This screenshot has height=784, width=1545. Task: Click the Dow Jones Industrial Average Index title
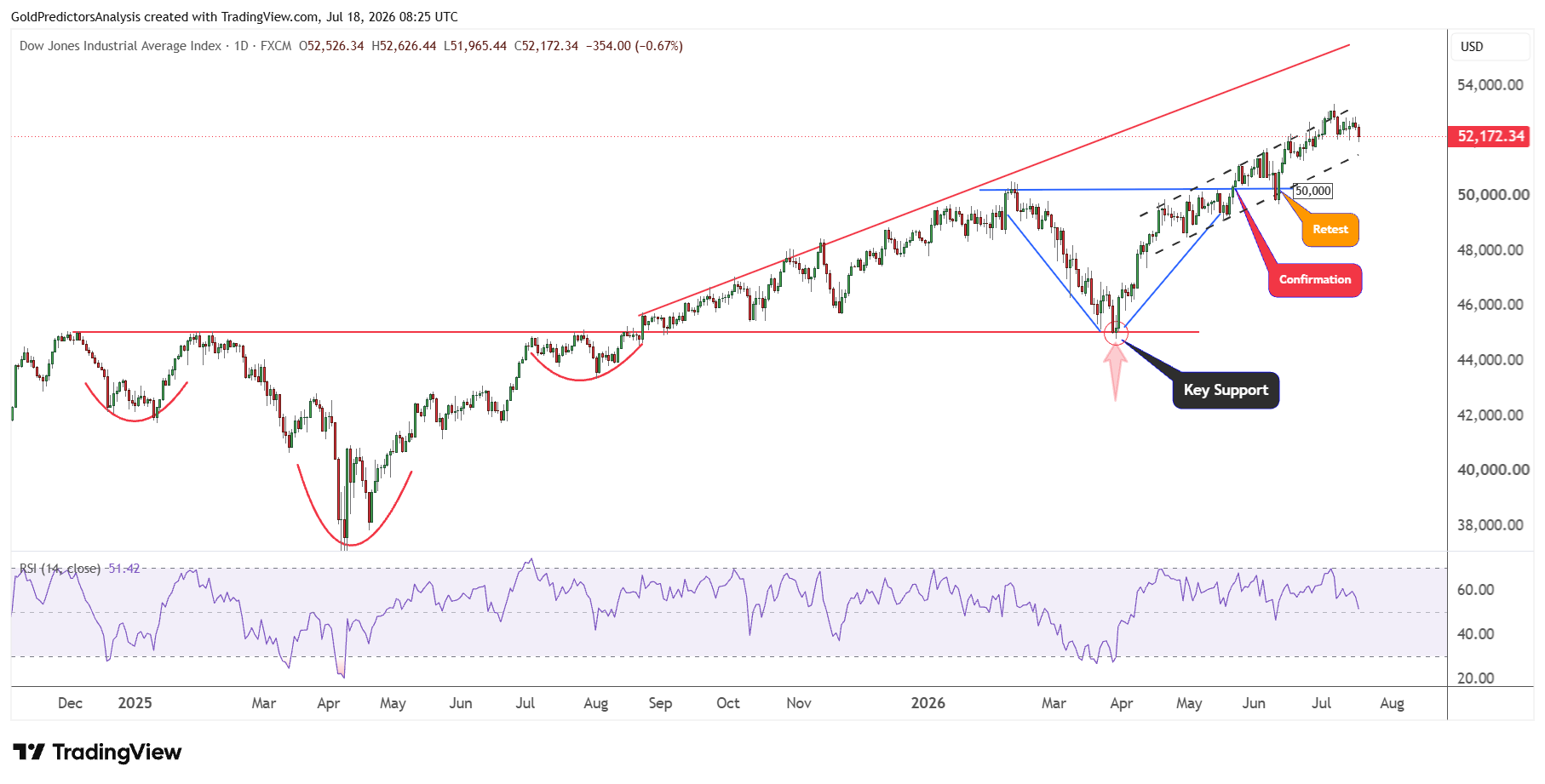click(x=120, y=46)
